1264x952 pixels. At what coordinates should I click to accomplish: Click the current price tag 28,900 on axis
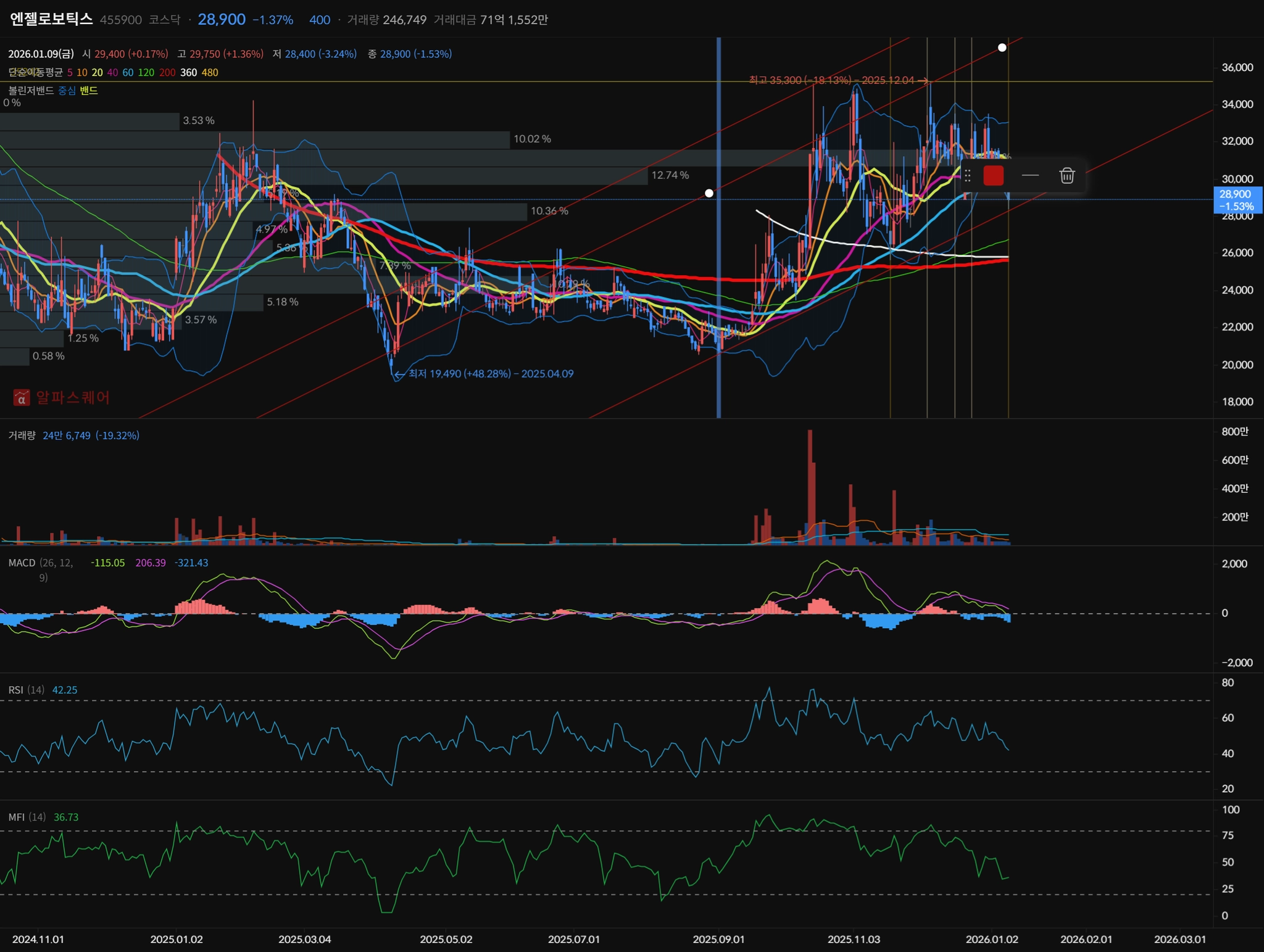tap(1237, 200)
